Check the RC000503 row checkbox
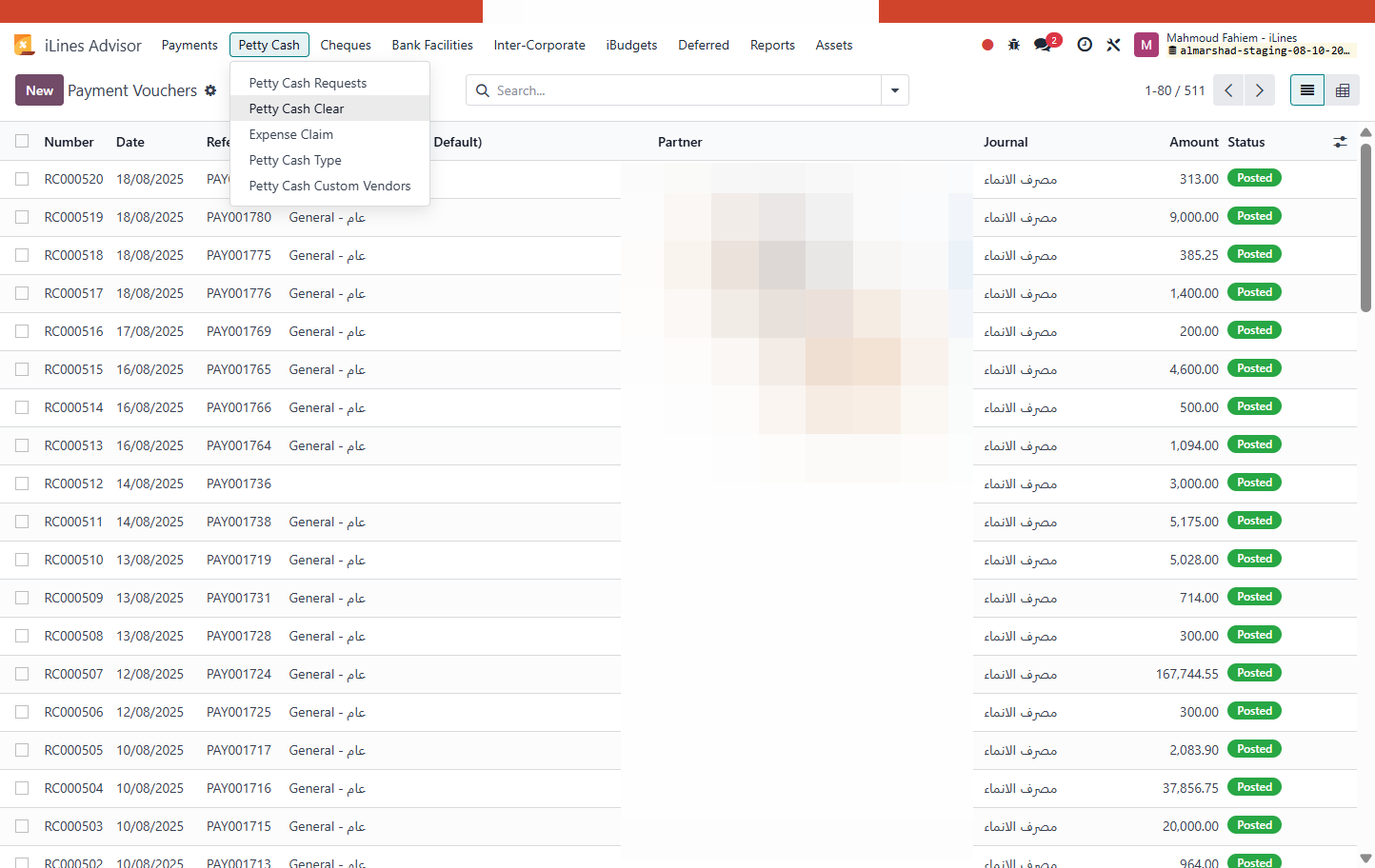The image size is (1375, 868). pos(22,826)
